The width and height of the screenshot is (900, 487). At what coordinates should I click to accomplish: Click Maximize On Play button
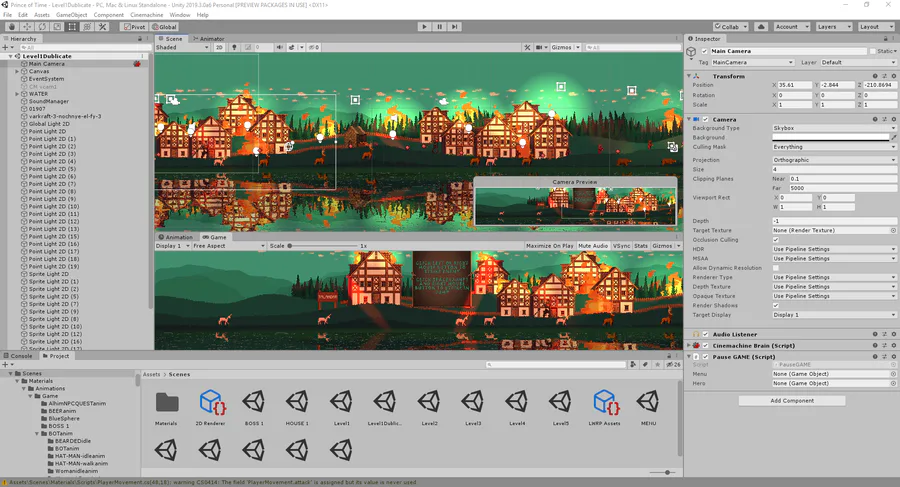coord(549,246)
